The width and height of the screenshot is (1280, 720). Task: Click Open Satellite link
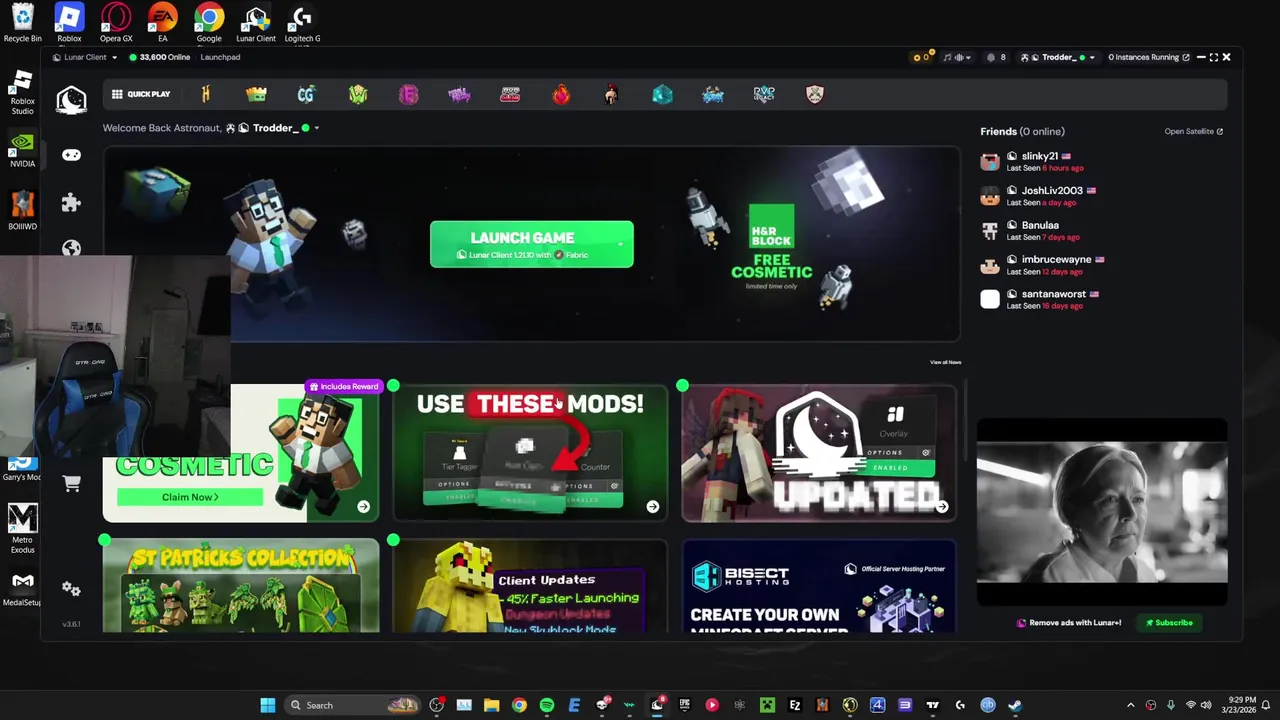(1193, 131)
